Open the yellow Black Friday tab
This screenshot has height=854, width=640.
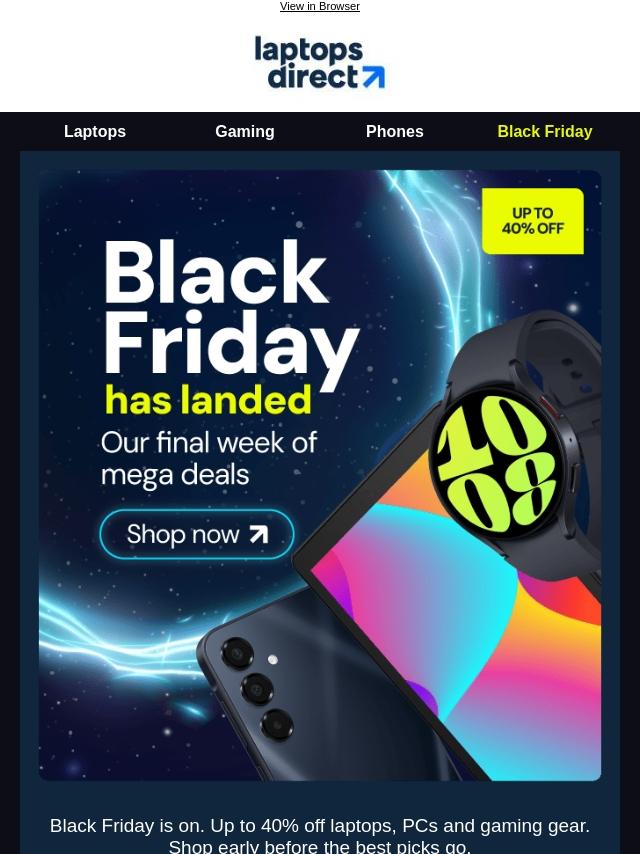[x=545, y=131]
